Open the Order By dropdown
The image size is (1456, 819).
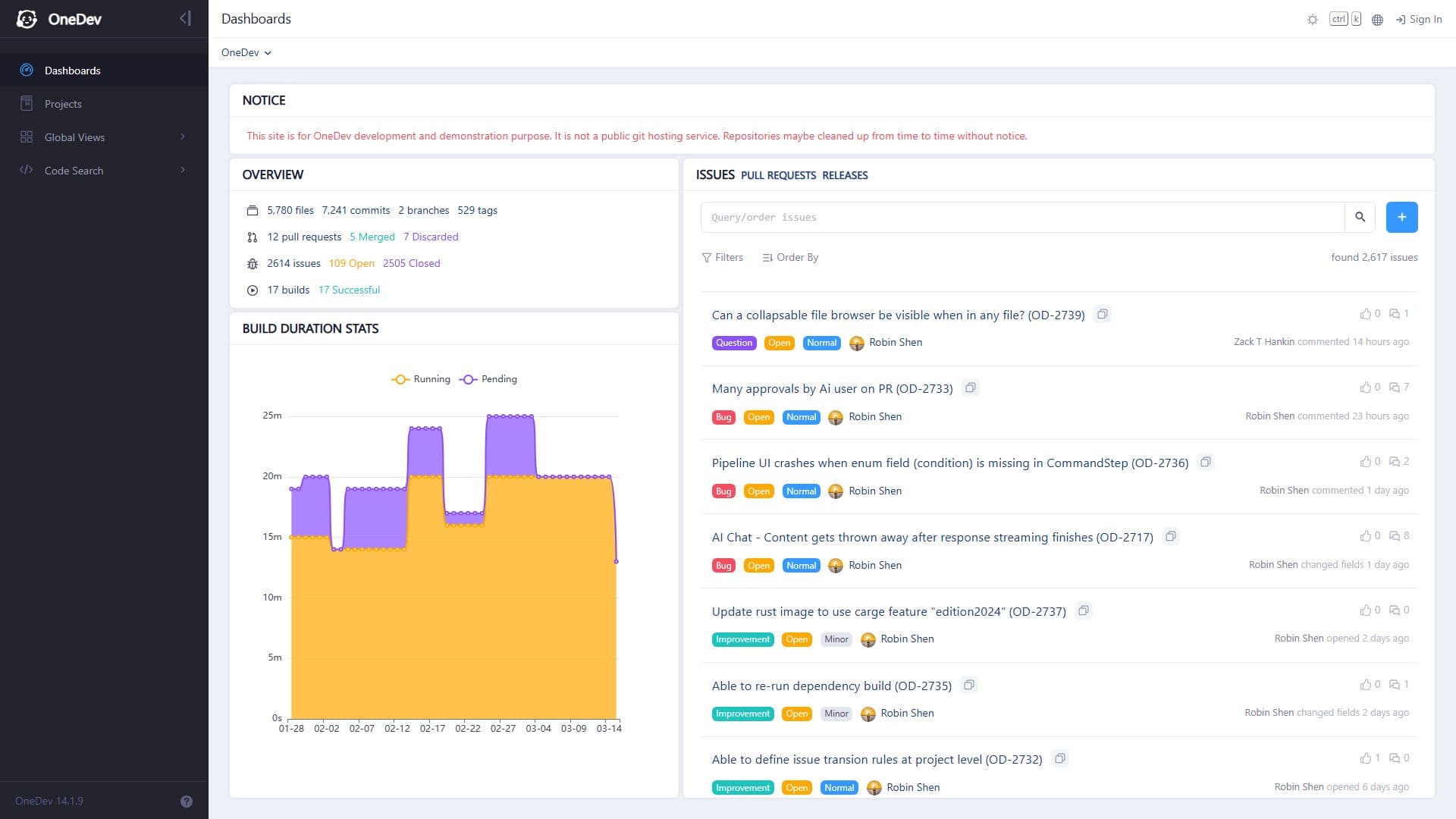pyautogui.click(x=790, y=257)
